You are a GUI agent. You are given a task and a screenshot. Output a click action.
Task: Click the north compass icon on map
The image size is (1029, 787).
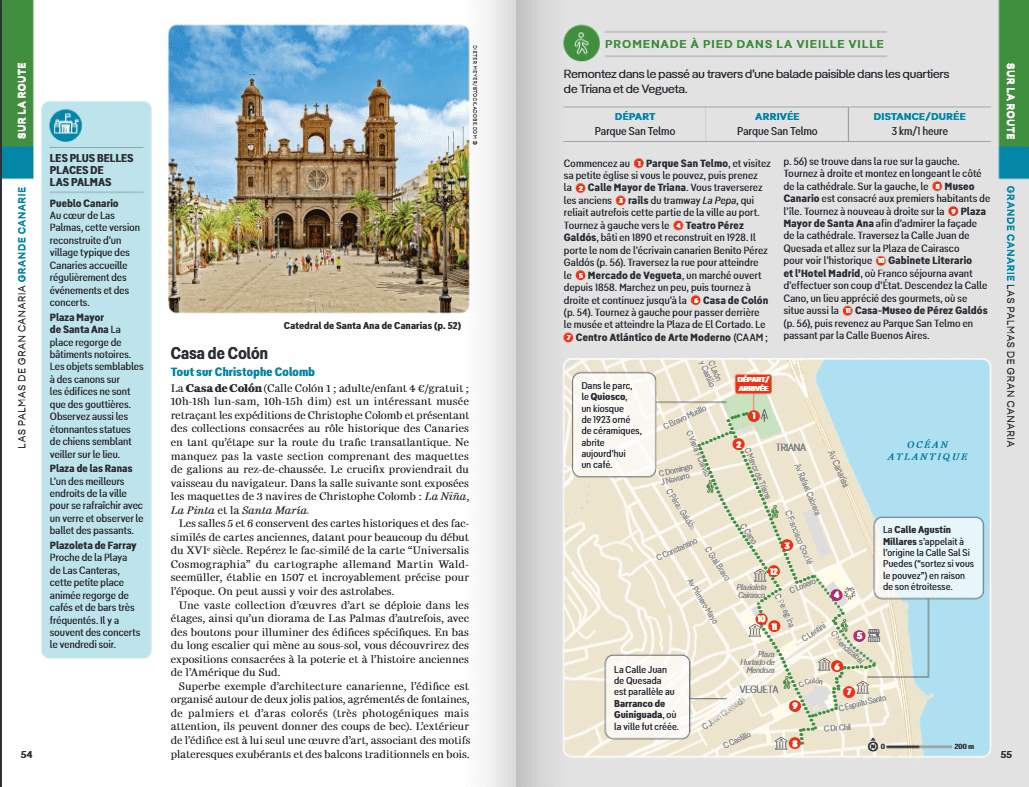[x=873, y=746]
